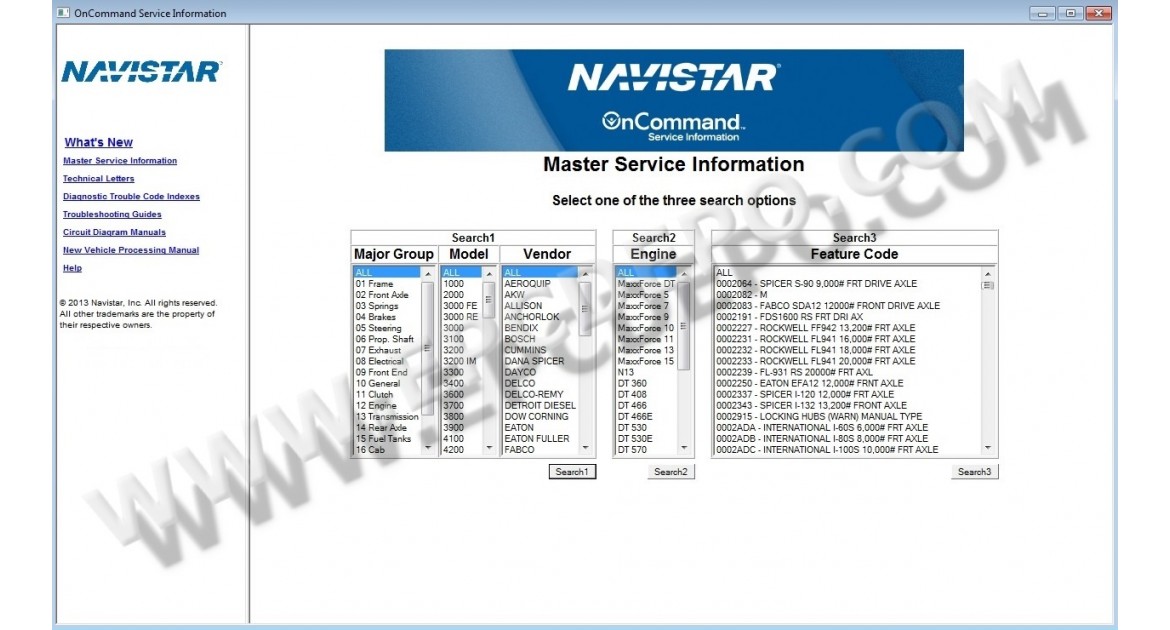The width and height of the screenshot is (1170, 630).
Task: Select ALL in the Engine list
Action: coord(646,272)
